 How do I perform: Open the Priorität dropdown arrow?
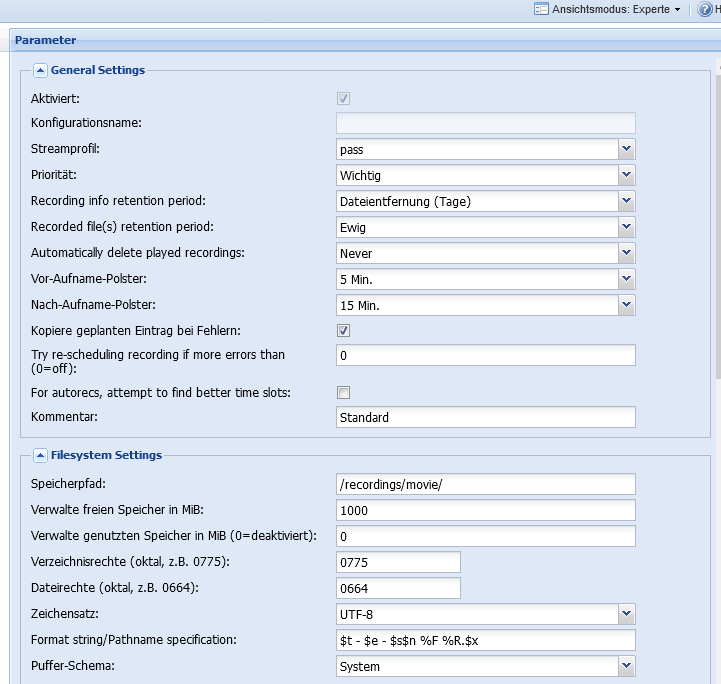626,175
